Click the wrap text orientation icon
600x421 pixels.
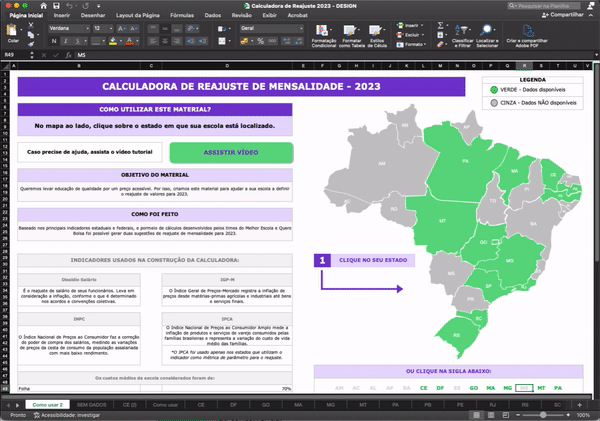click(x=191, y=28)
